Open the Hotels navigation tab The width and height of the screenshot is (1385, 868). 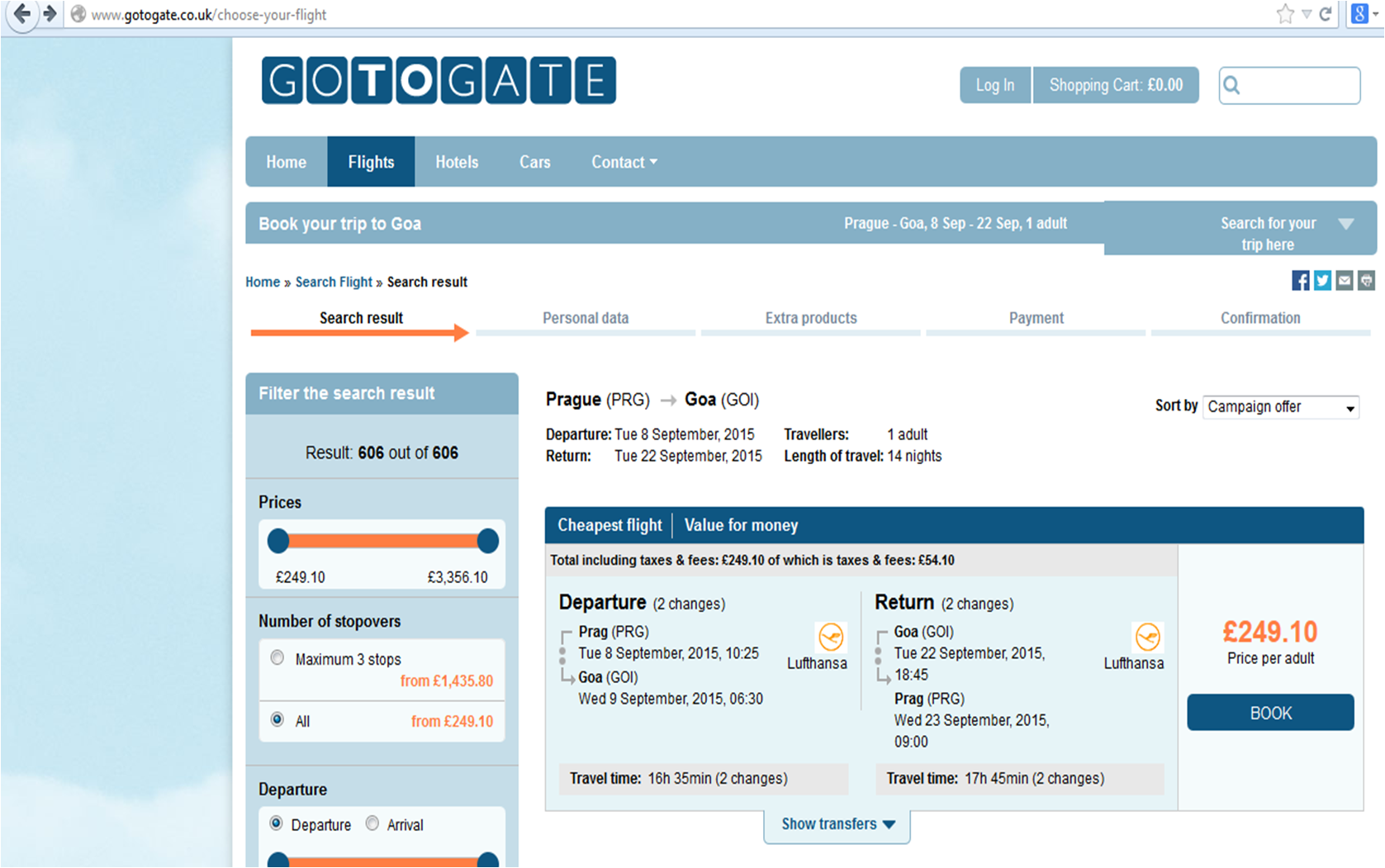457,162
